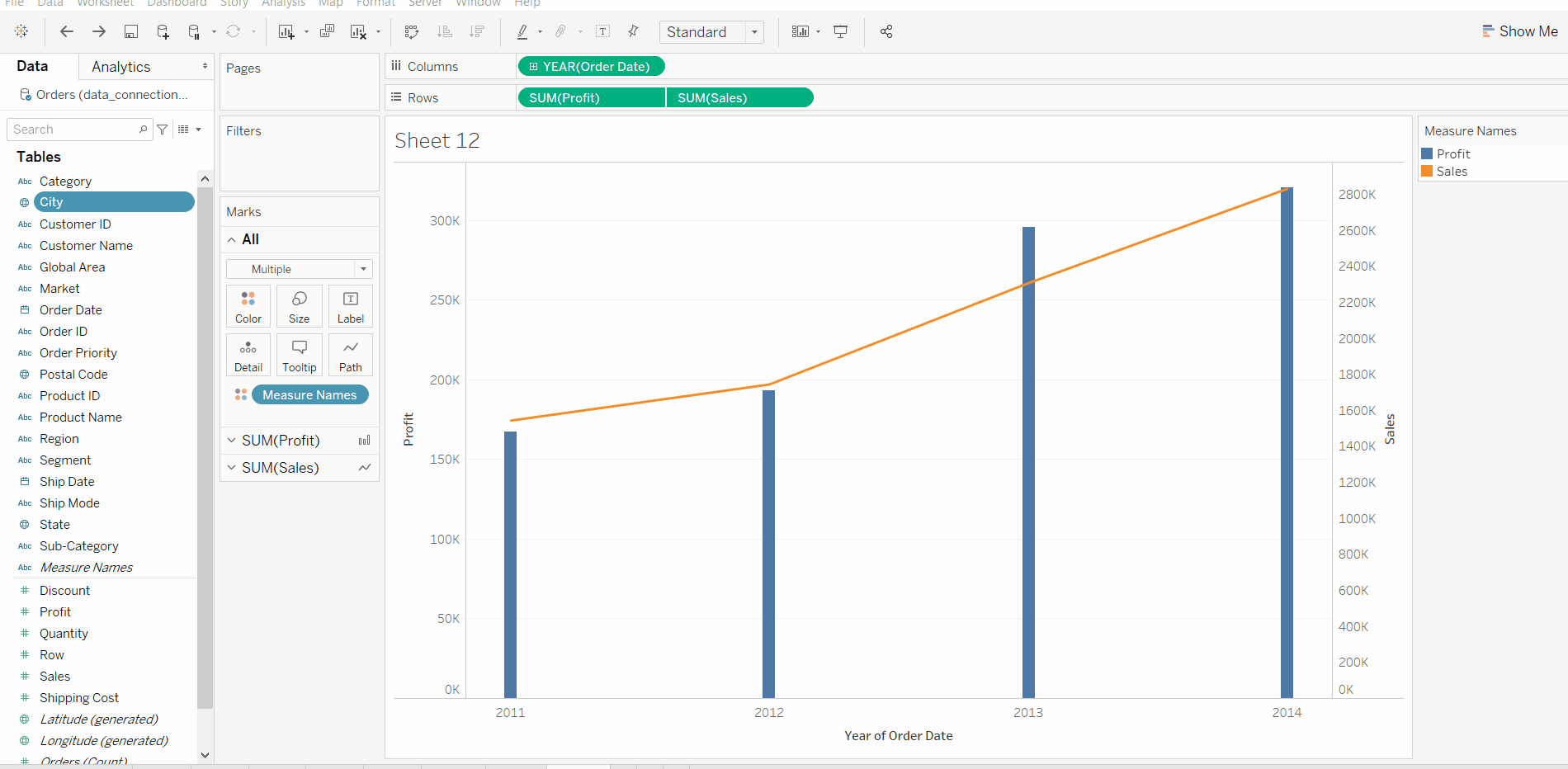Click the Tooltip button on Marks card

(x=300, y=355)
